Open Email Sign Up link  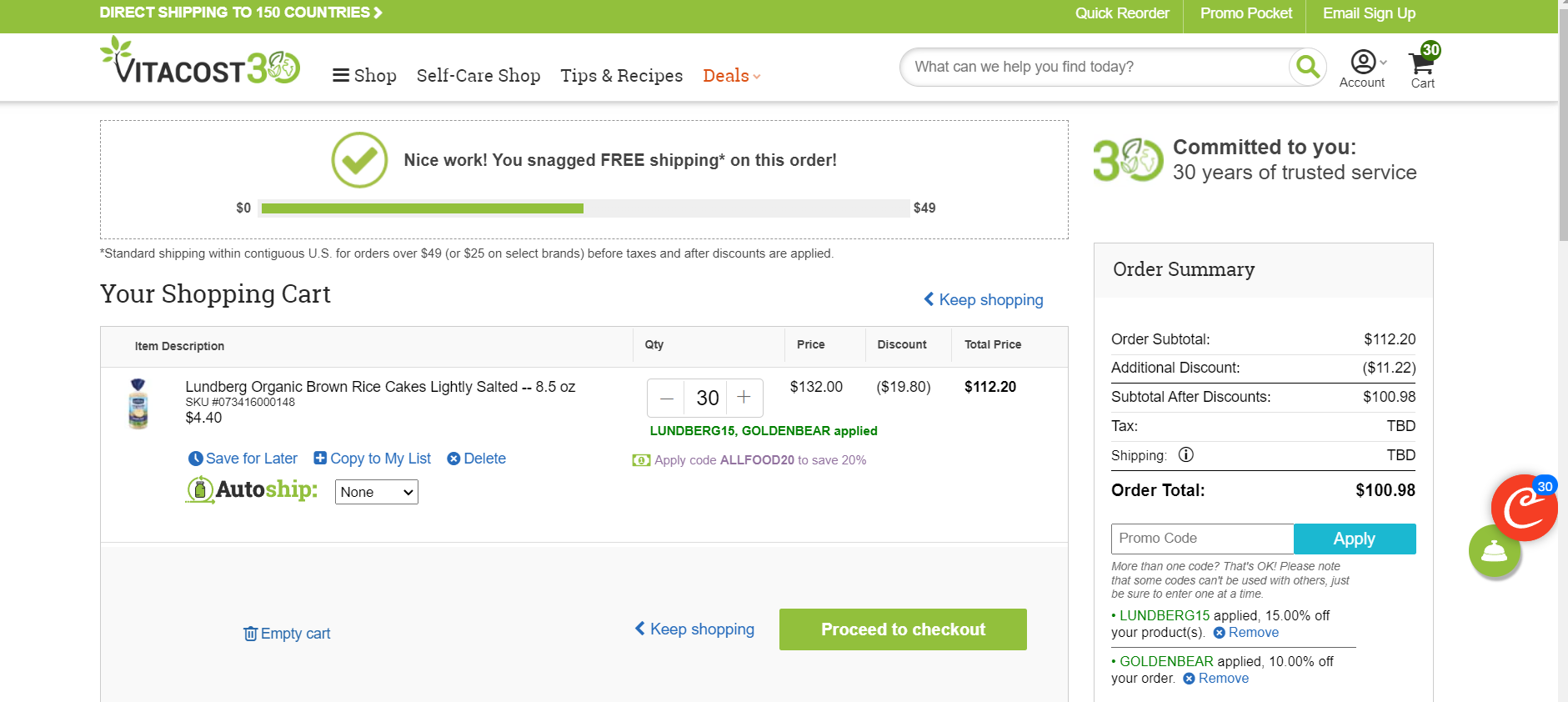point(1369,13)
